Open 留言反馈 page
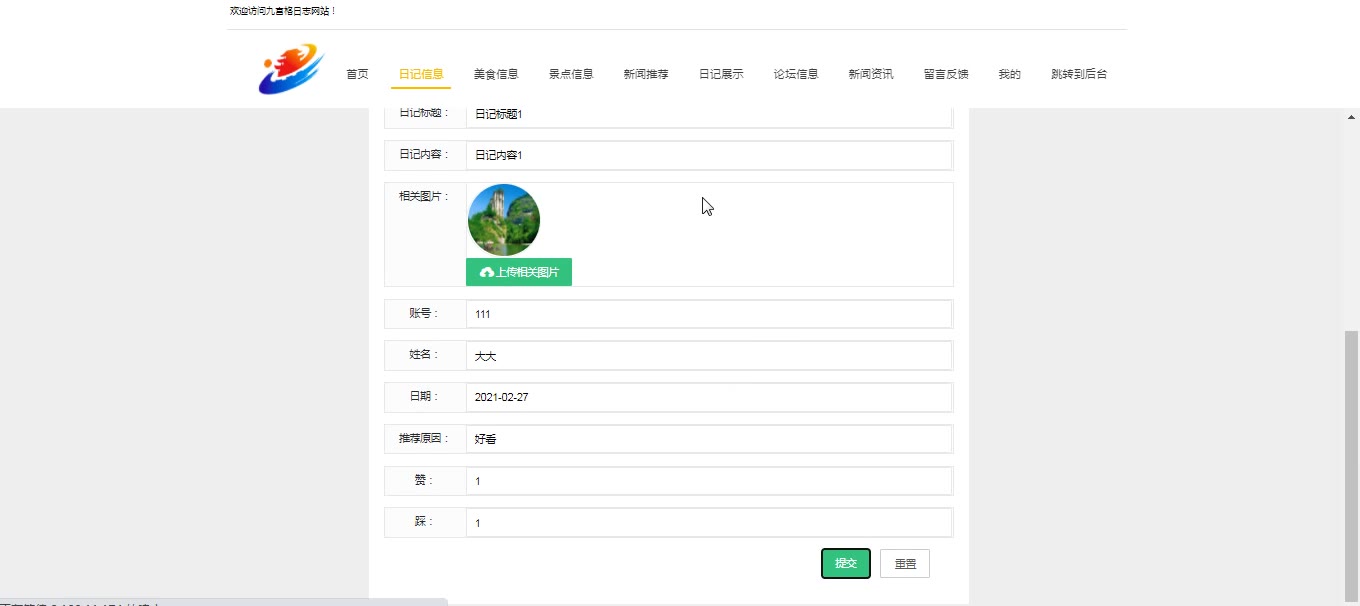Image resolution: width=1360 pixels, height=606 pixels. coord(946,74)
